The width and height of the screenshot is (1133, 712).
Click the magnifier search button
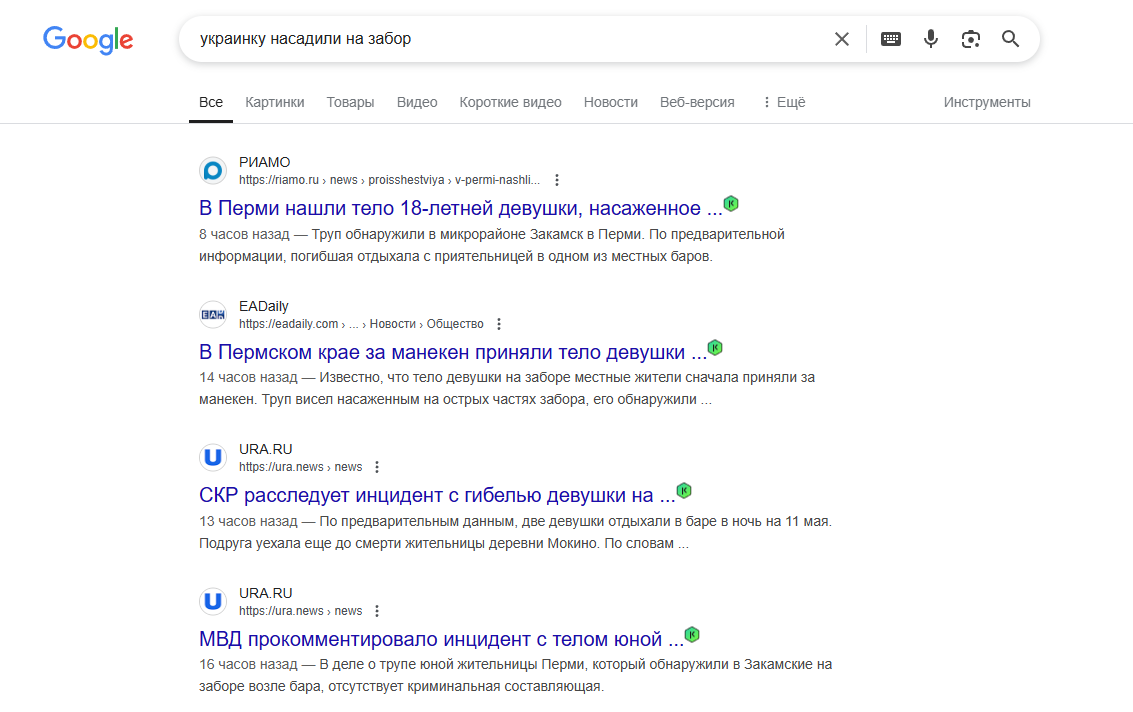(1010, 39)
